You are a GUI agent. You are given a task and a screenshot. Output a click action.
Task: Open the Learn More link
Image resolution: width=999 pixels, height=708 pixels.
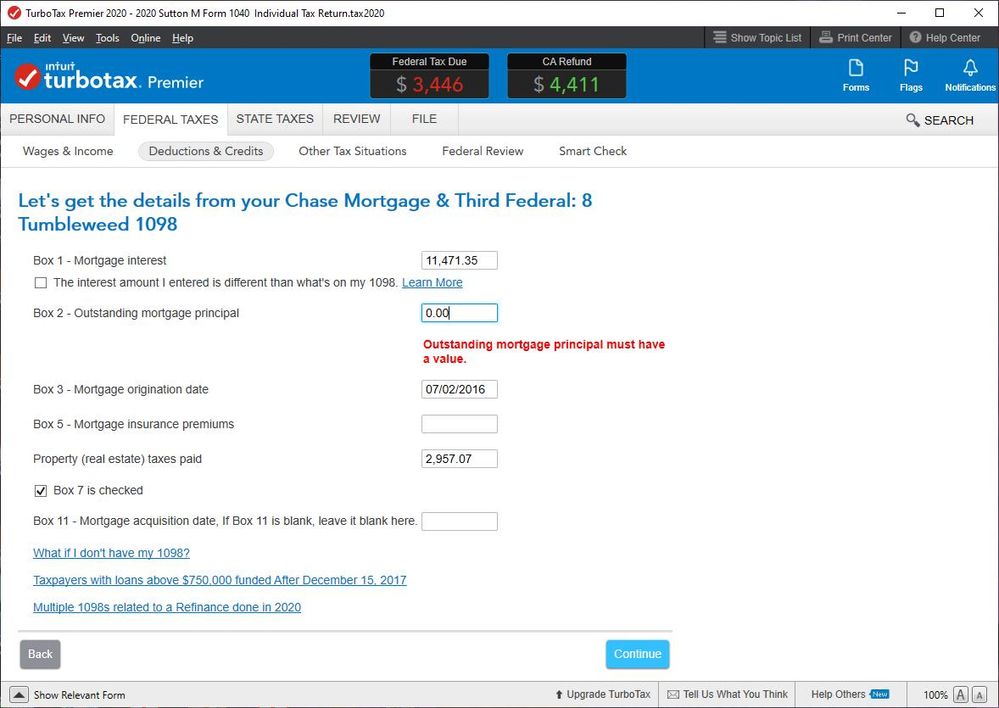click(432, 282)
